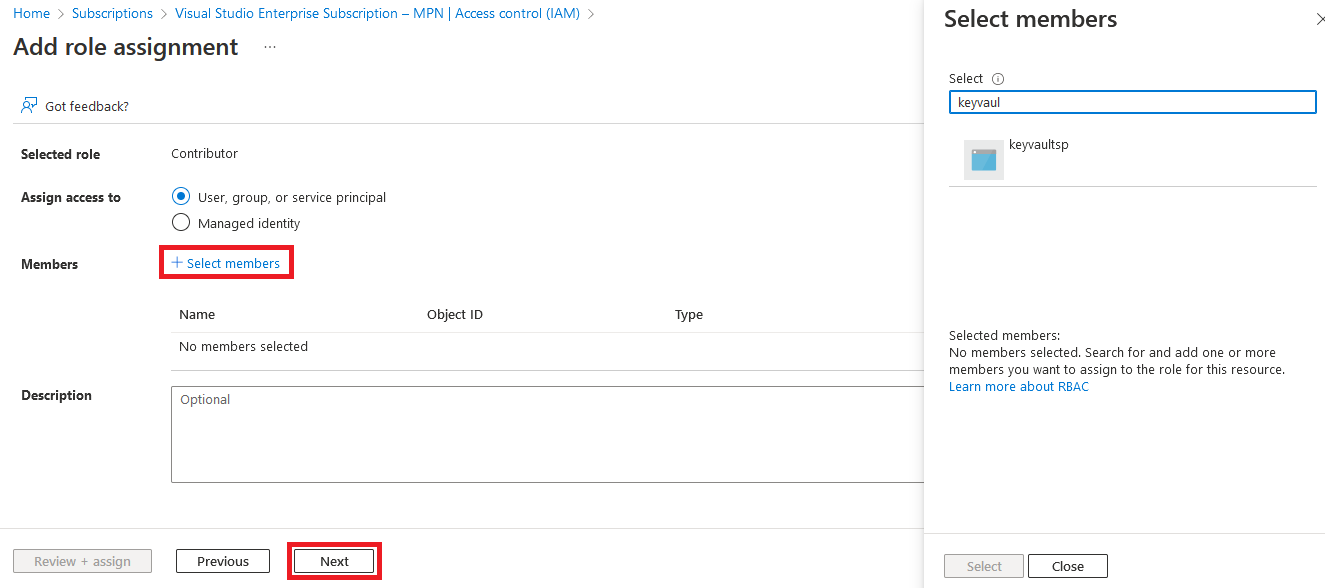1325x588 pixels.
Task: Select the keyvaultsp search result
Action: pos(1133,160)
